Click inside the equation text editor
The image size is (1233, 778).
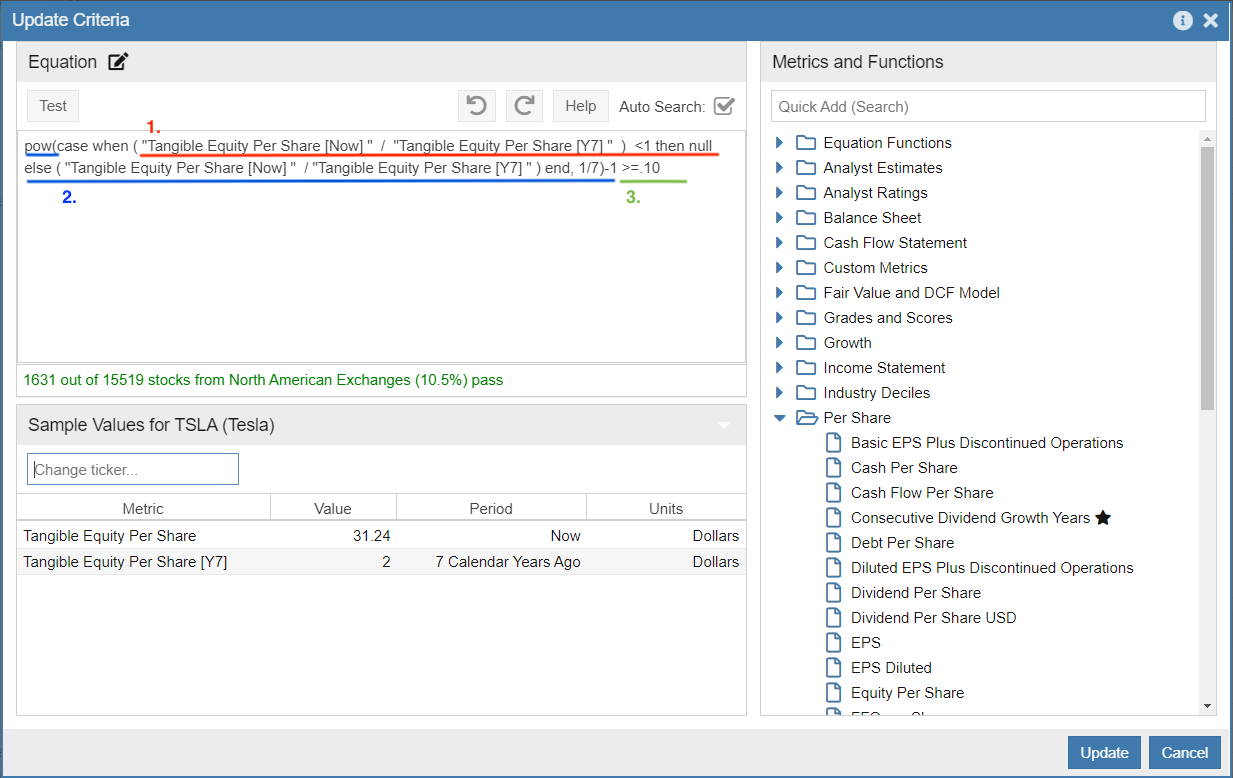[381, 246]
